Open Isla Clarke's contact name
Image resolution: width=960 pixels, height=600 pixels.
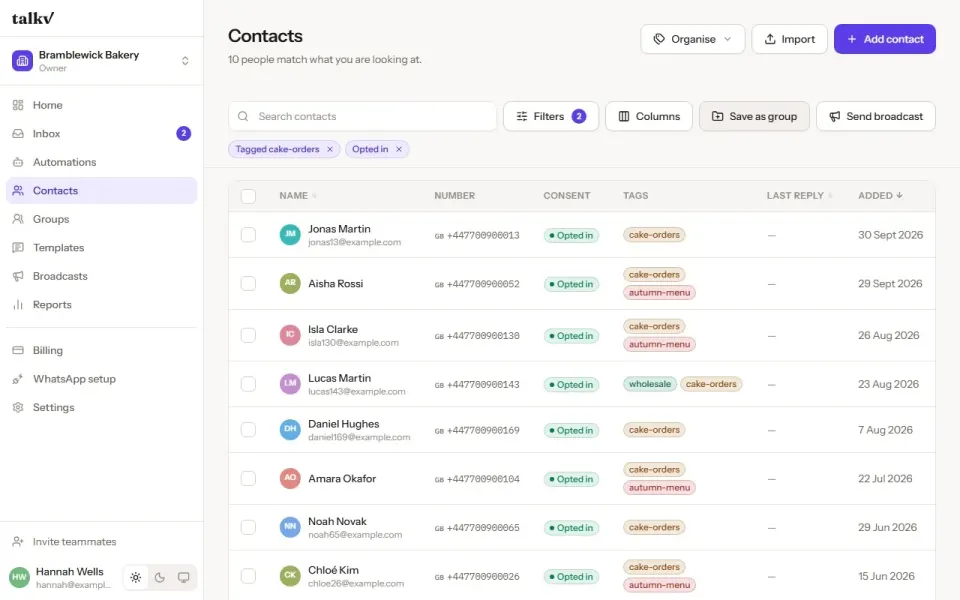tap(332, 329)
